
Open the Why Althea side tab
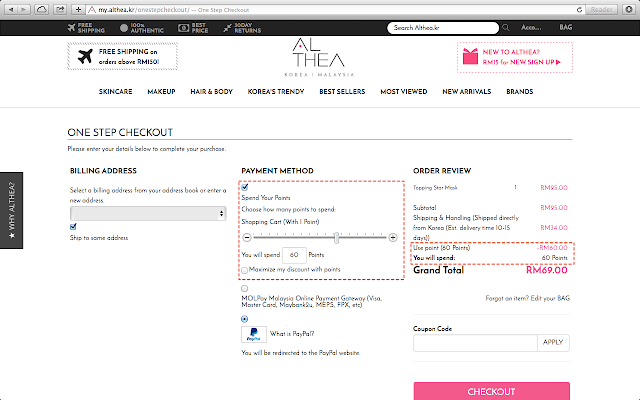(x=11, y=210)
